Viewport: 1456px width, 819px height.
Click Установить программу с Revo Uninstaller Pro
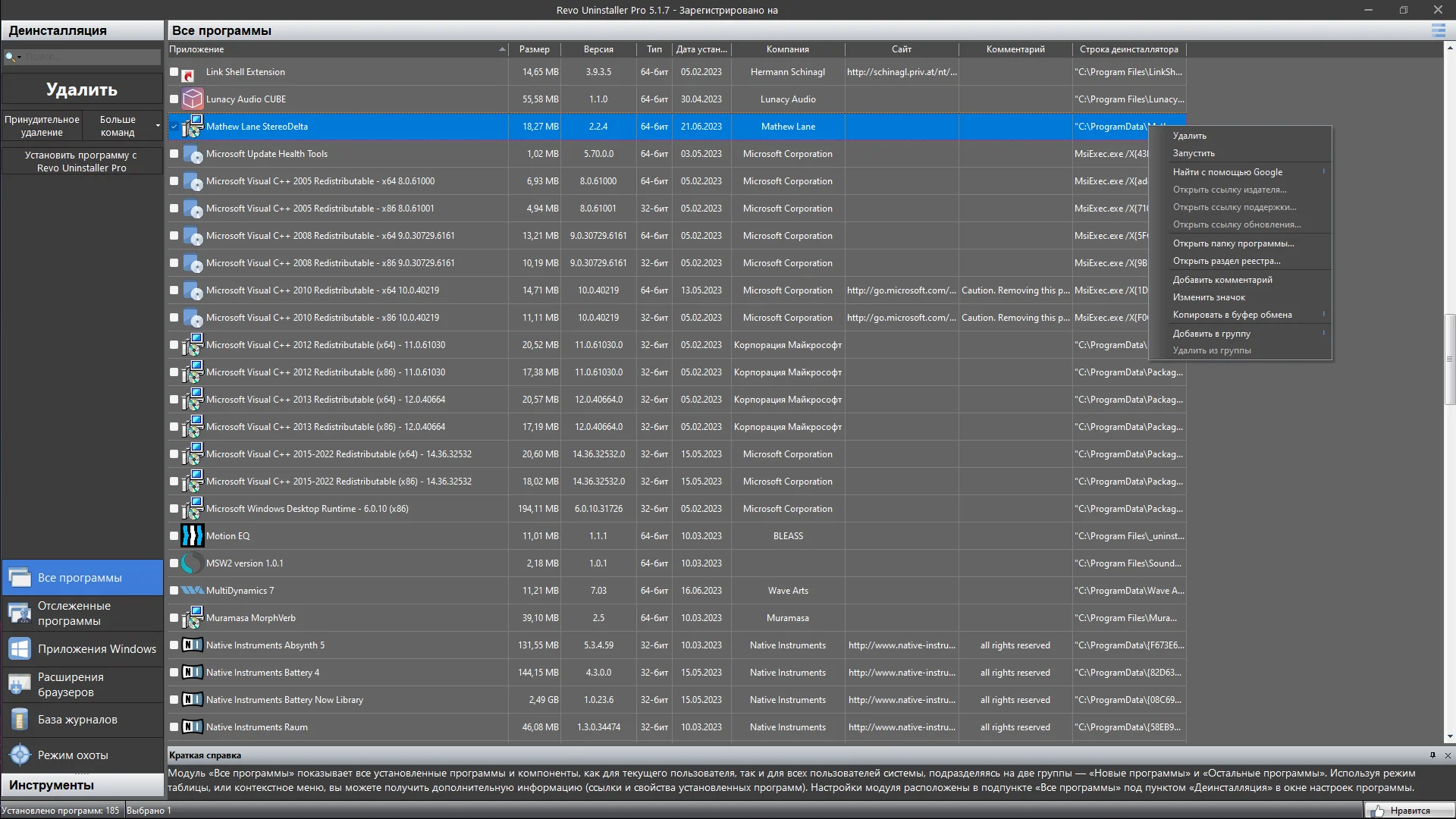tap(82, 162)
